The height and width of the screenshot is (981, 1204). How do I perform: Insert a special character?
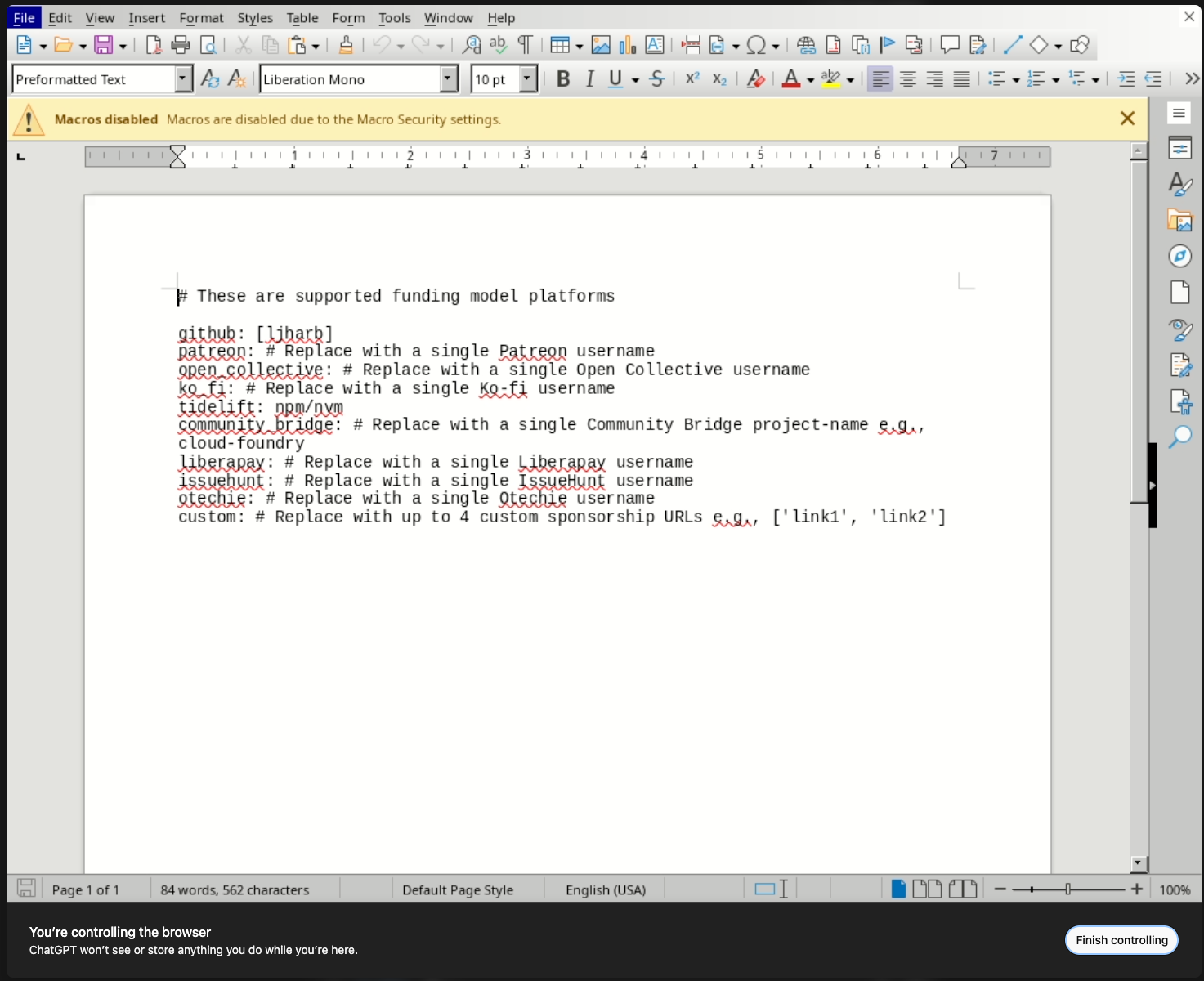click(x=756, y=45)
